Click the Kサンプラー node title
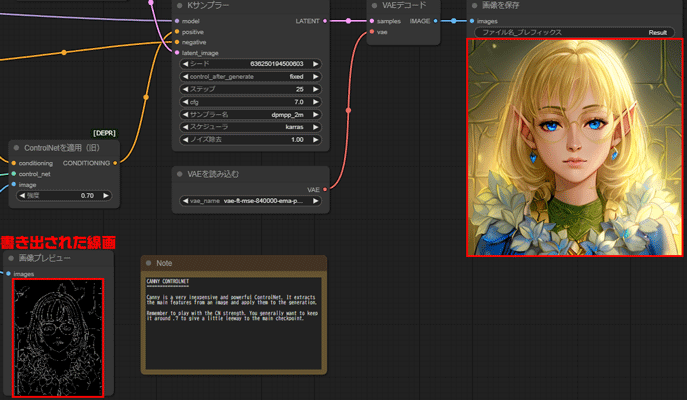Image resolution: width=687 pixels, height=400 pixels. point(208,6)
